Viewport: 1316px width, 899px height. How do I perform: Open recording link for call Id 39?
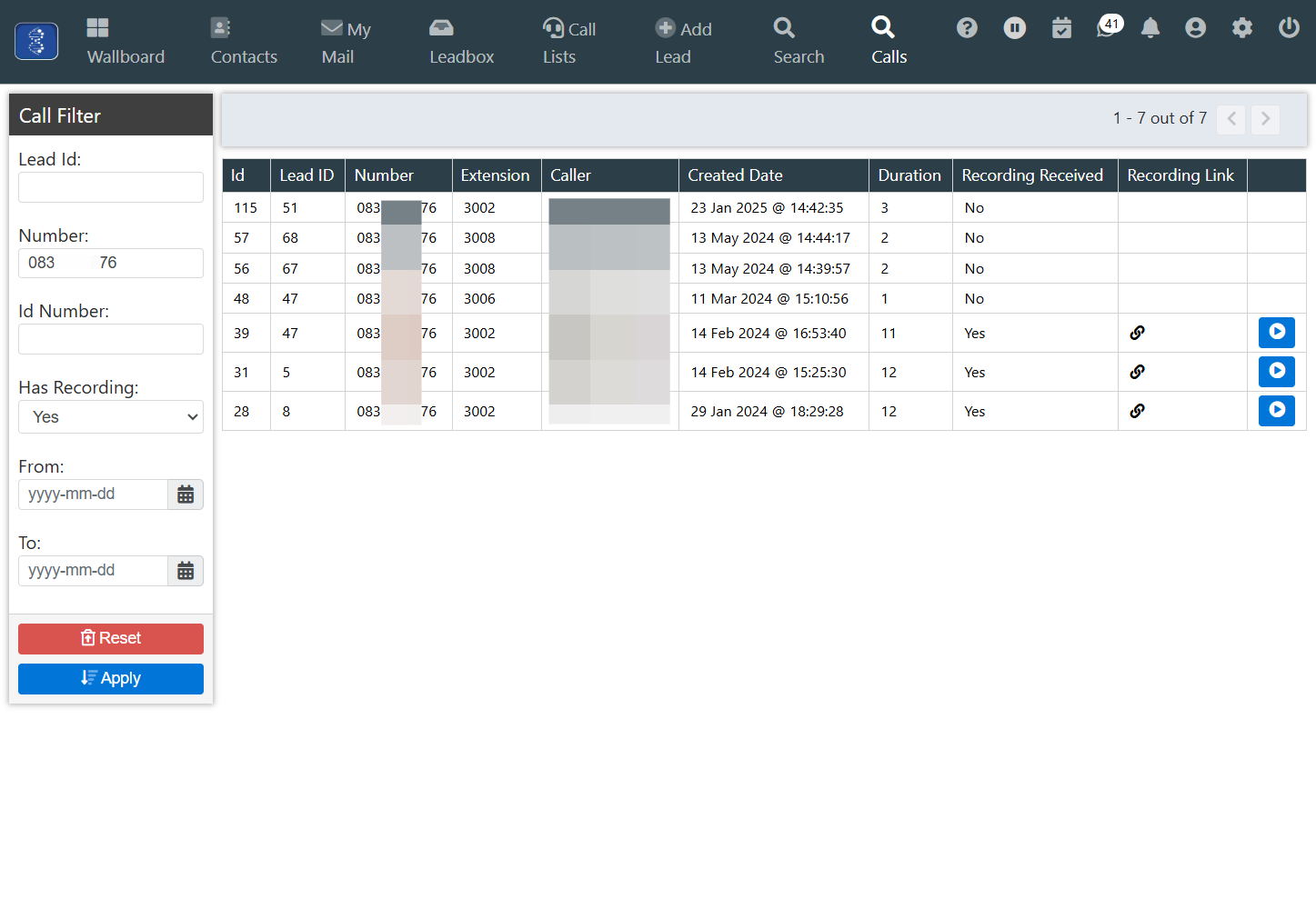pos(1137,333)
